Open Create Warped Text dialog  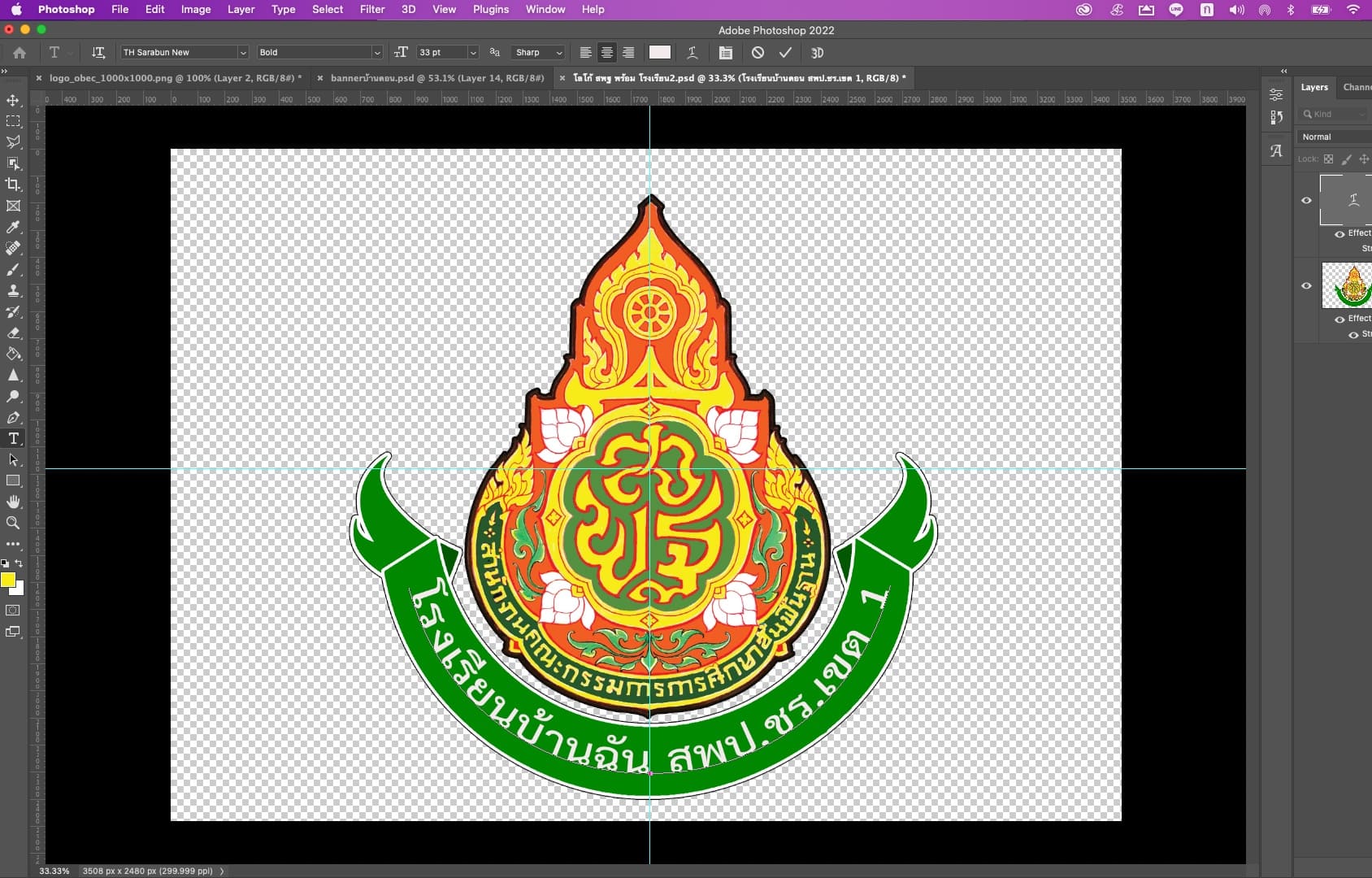pyautogui.click(x=692, y=52)
